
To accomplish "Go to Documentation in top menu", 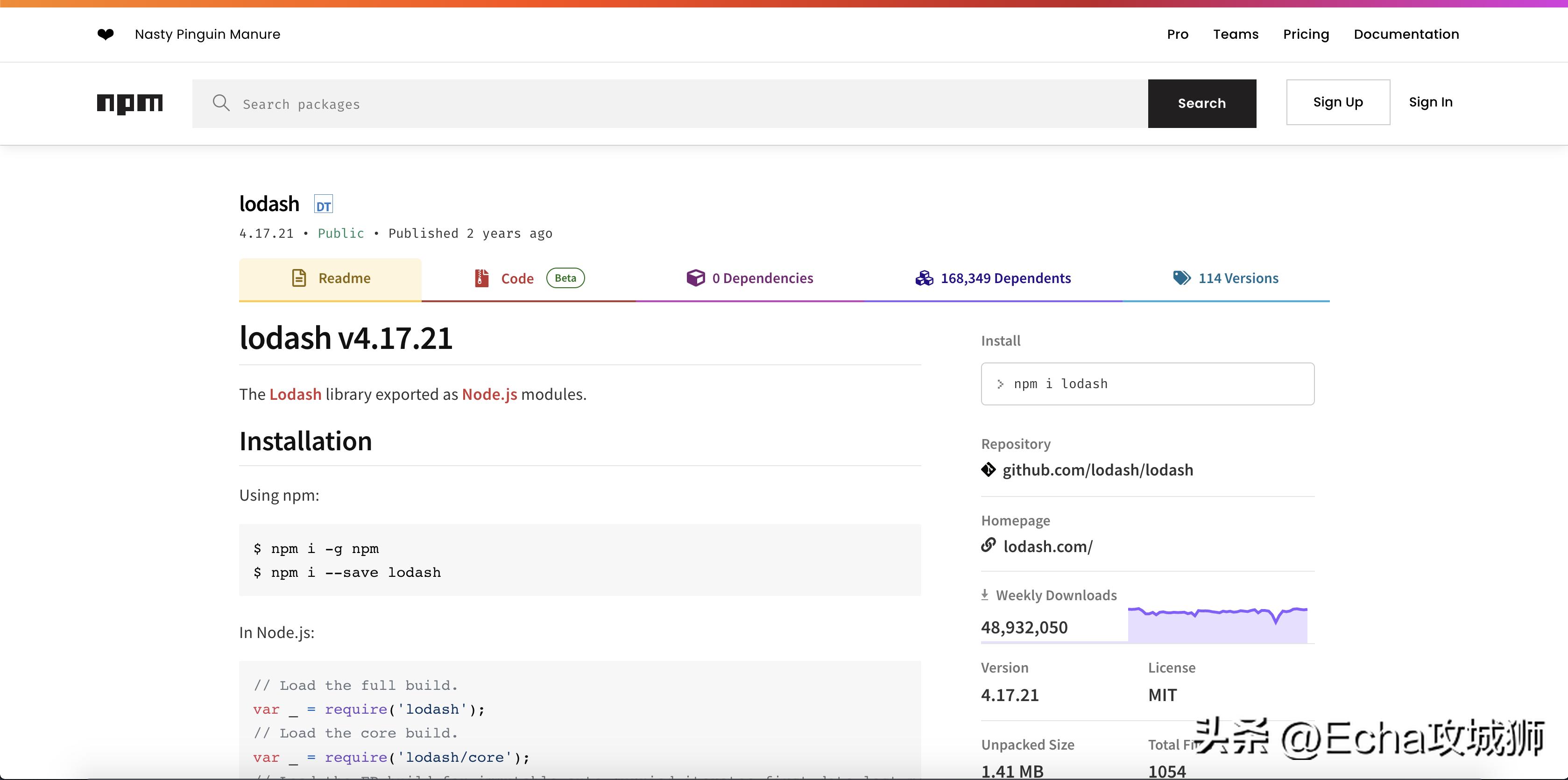I will (x=1406, y=35).
